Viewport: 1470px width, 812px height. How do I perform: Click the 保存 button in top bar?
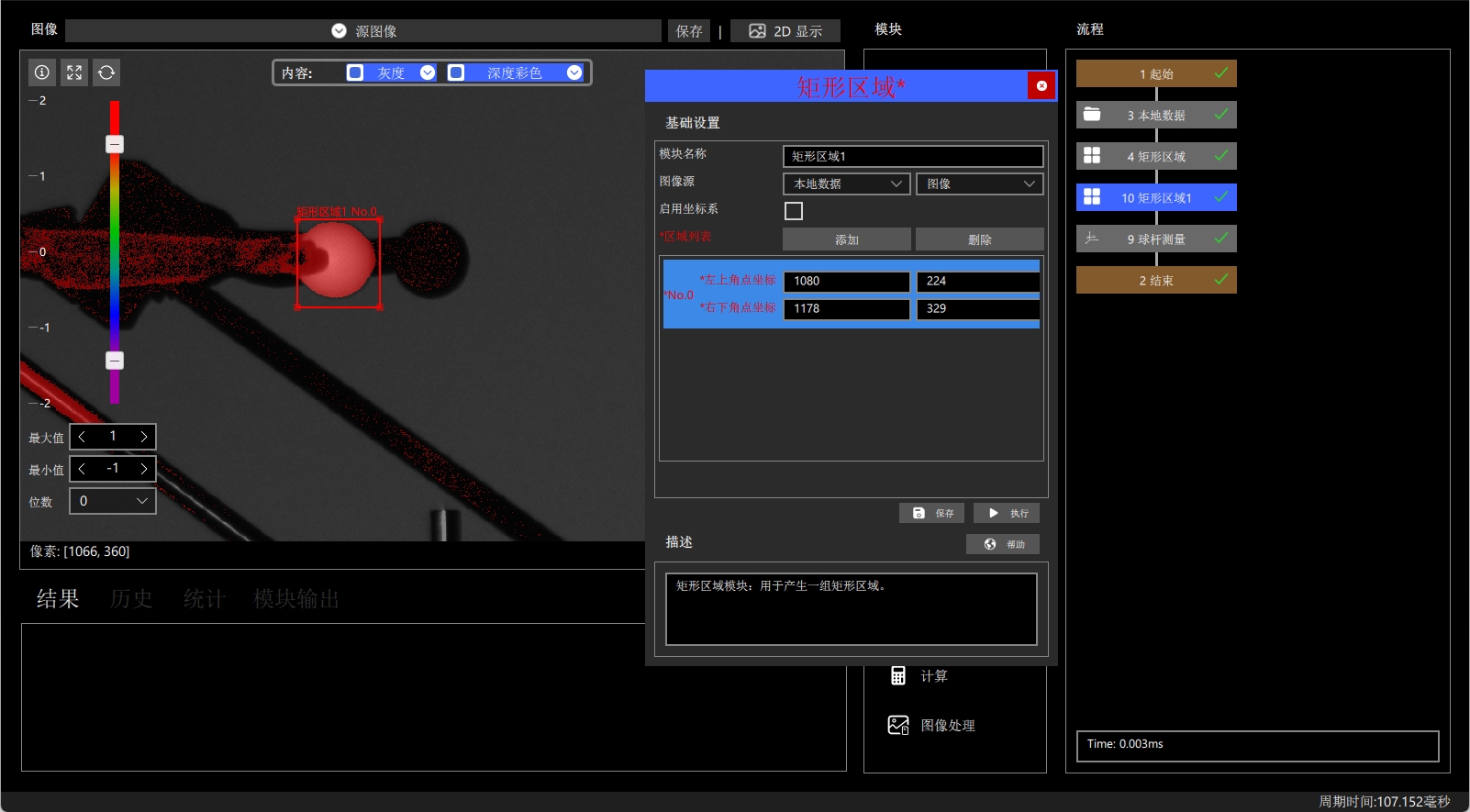(x=689, y=31)
